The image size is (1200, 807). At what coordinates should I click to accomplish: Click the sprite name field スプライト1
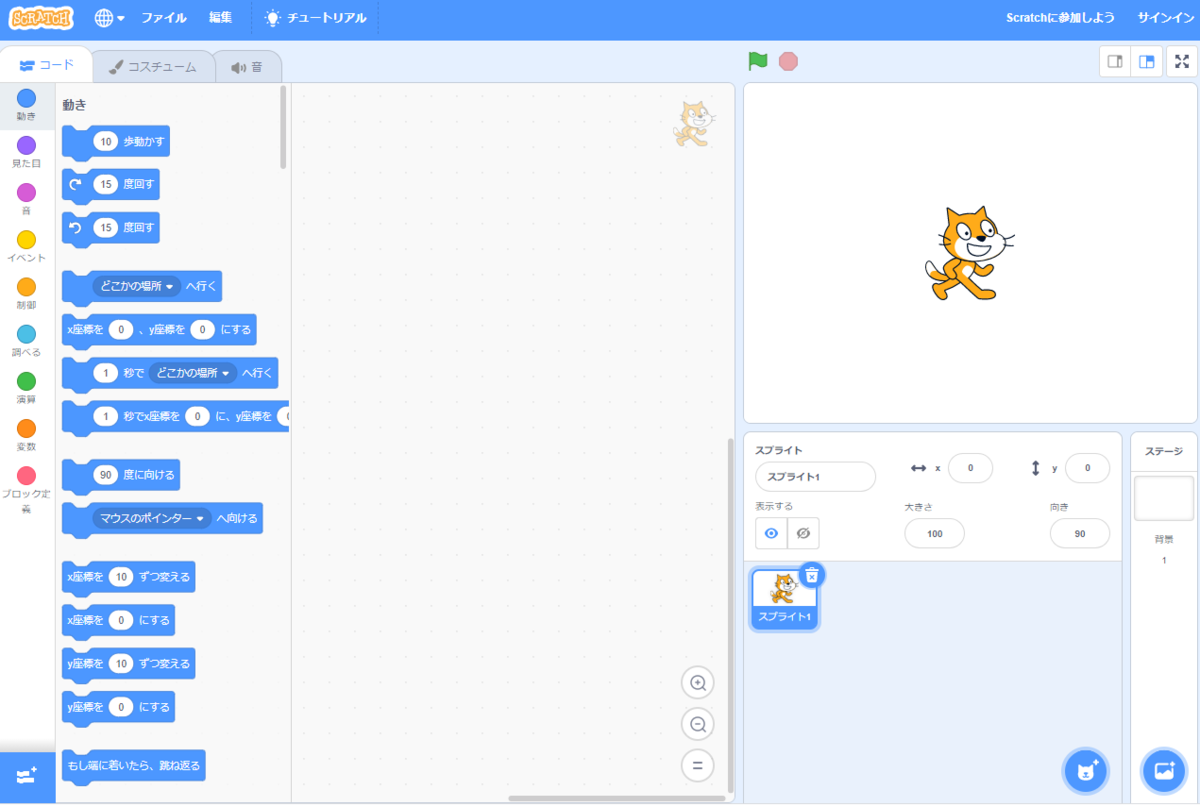coord(815,476)
